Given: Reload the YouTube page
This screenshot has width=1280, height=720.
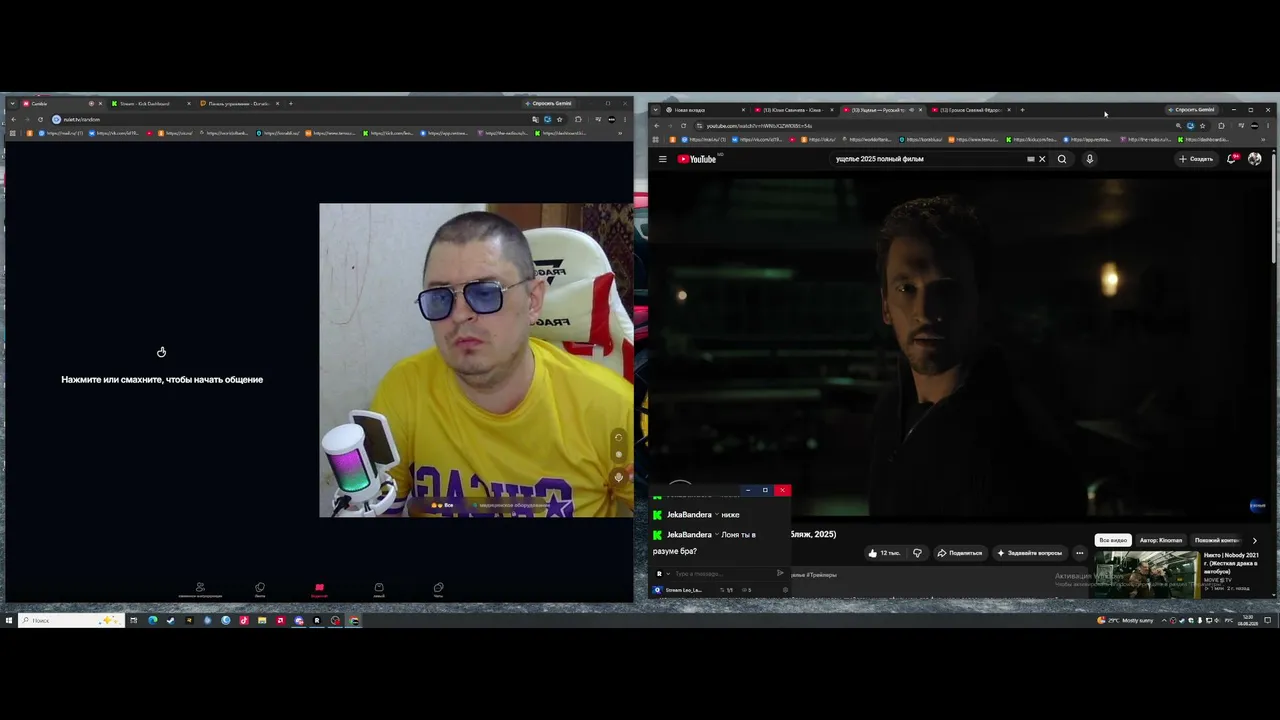Looking at the screenshot, I should coord(684,126).
